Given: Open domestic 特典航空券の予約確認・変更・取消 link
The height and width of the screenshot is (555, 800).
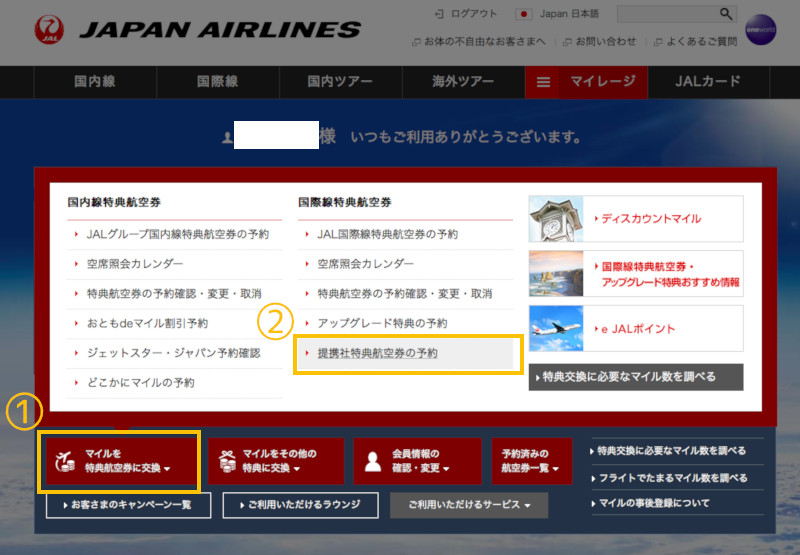Looking at the screenshot, I should [x=174, y=294].
